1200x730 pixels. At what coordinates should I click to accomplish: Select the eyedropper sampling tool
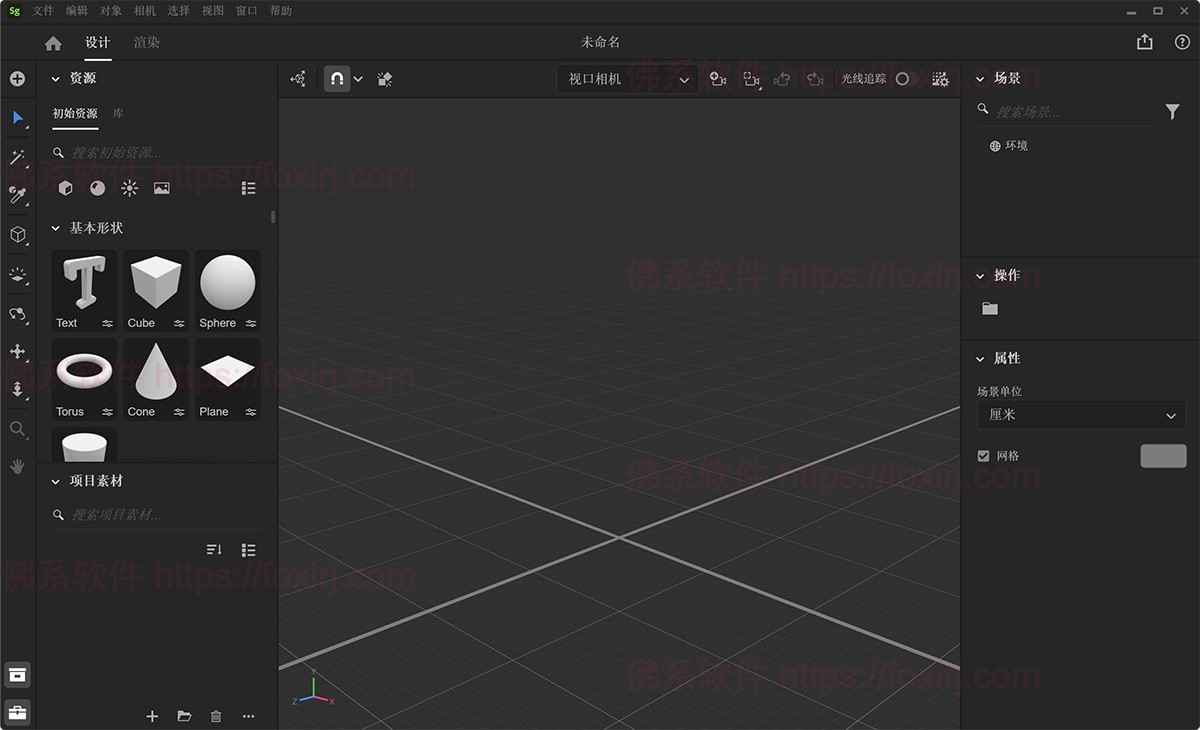(x=17, y=195)
